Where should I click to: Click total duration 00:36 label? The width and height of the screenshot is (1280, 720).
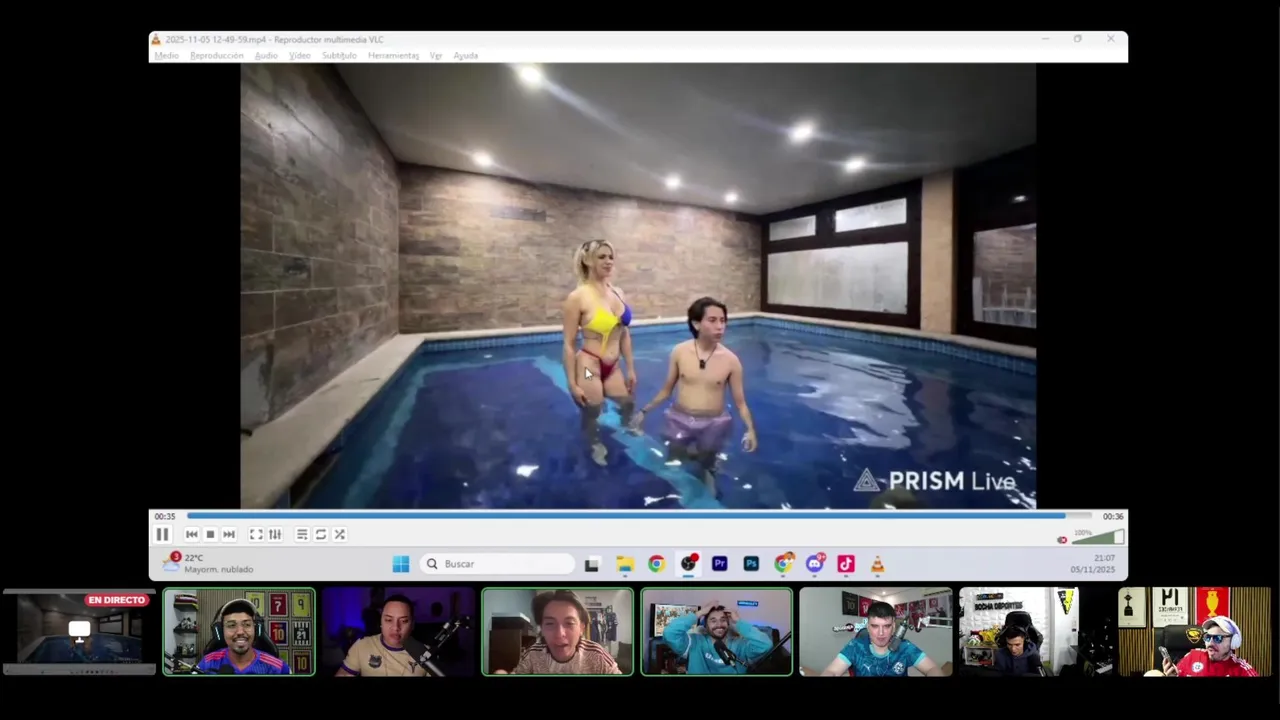tap(1113, 517)
